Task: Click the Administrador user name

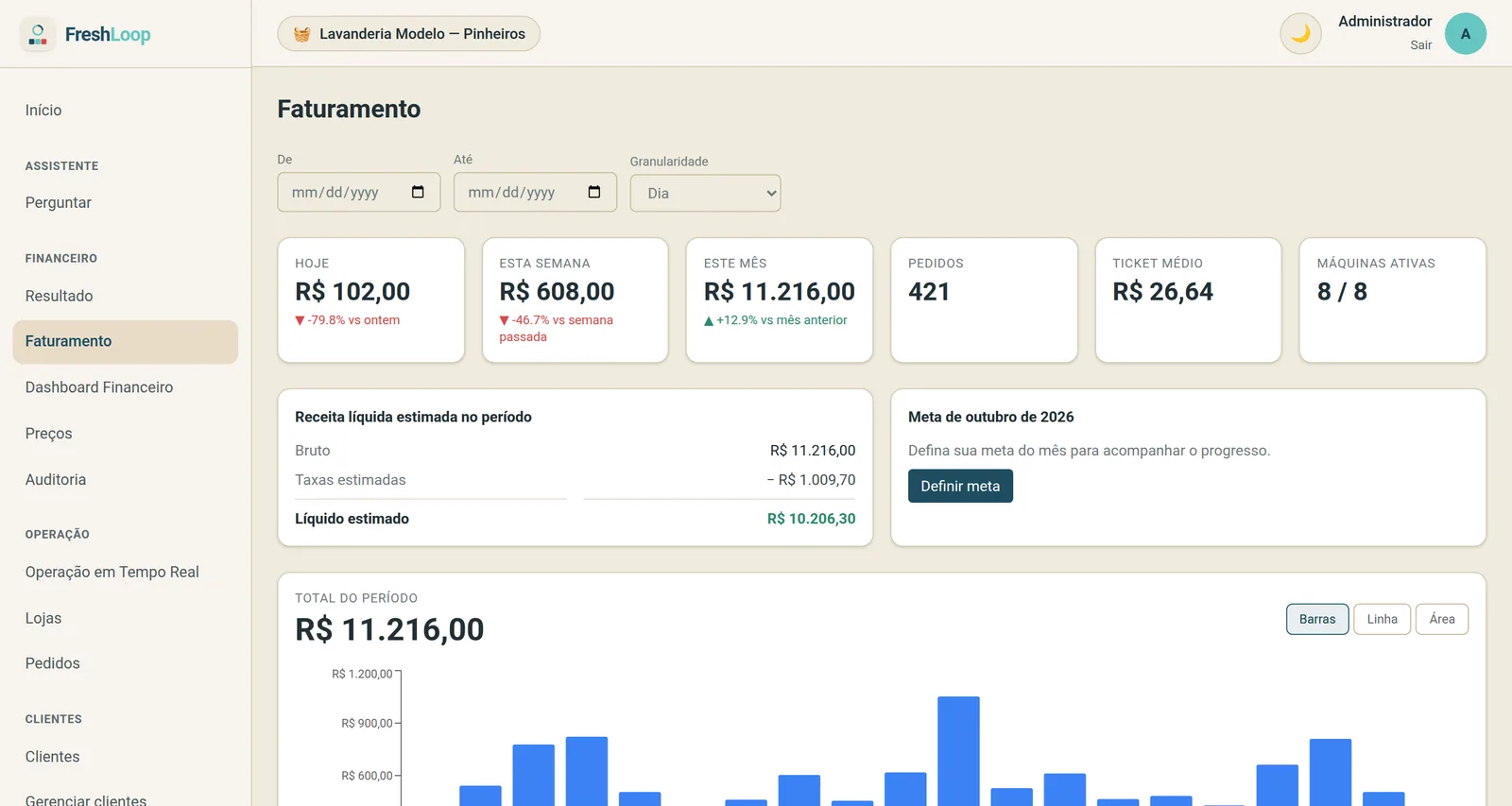Action: point(1384,22)
